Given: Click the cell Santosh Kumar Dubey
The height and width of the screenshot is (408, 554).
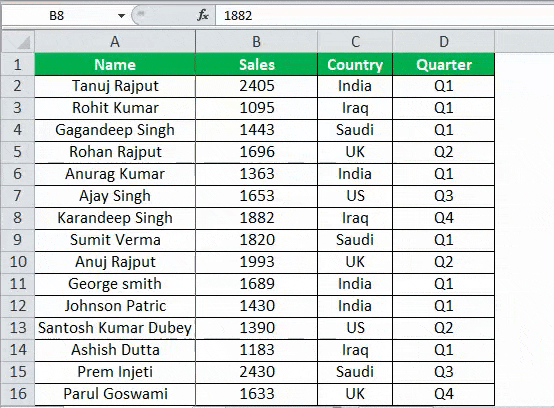Looking at the screenshot, I should (115, 328).
